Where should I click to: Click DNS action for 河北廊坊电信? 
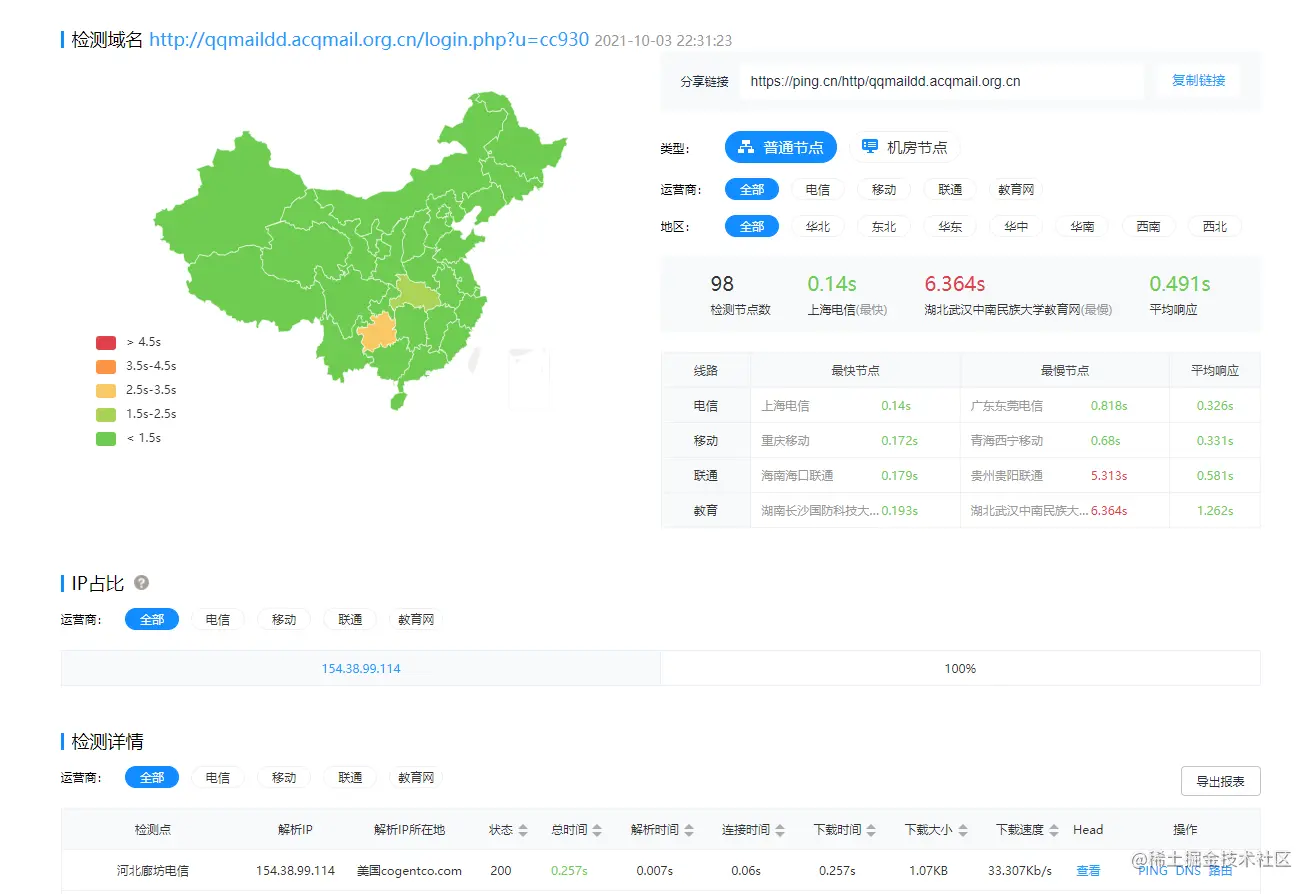point(1188,871)
